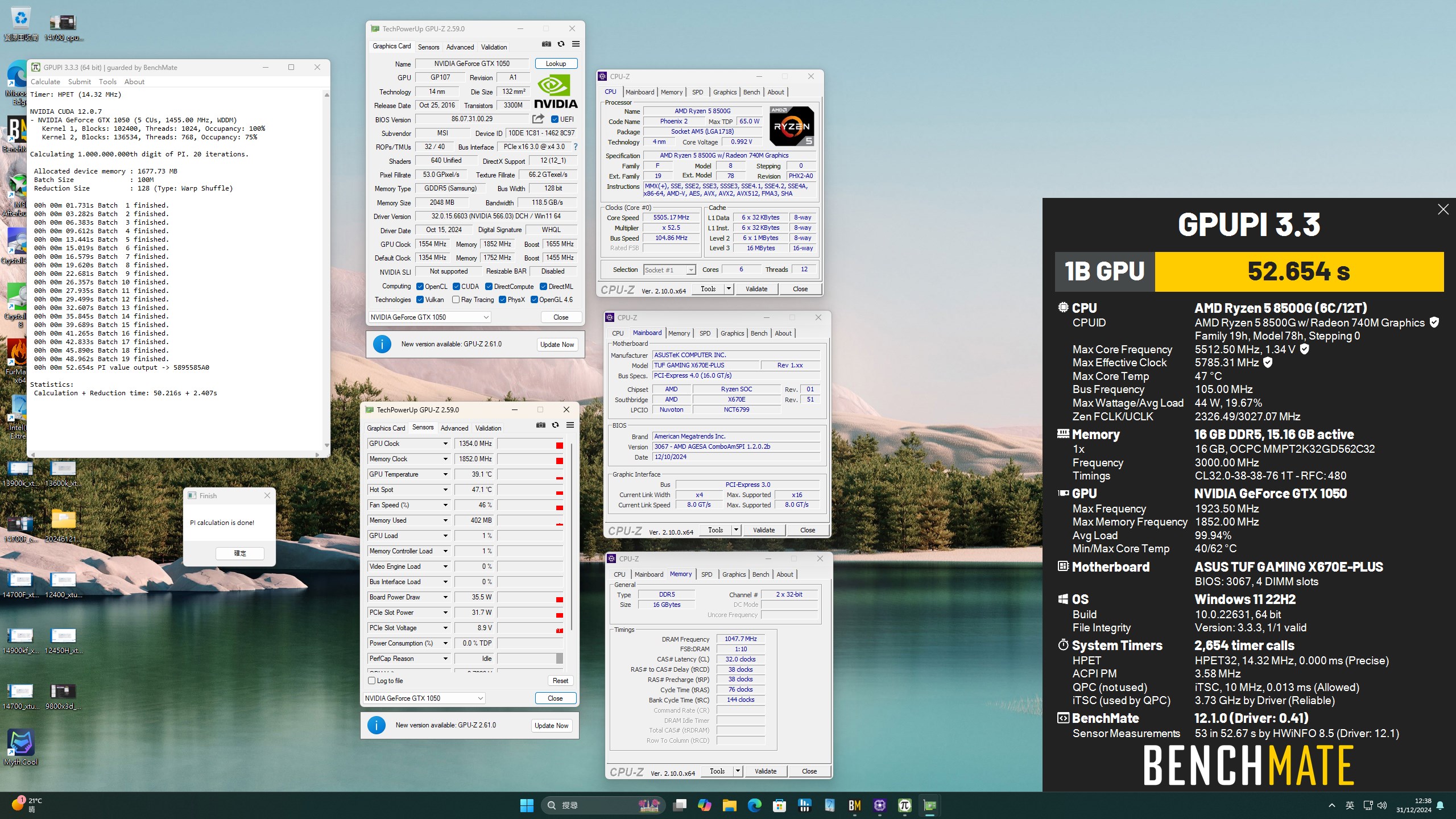Open the GPU selector dropdown in Sensors GPU-Z
This screenshot has width=1456, height=819.
click(424, 698)
